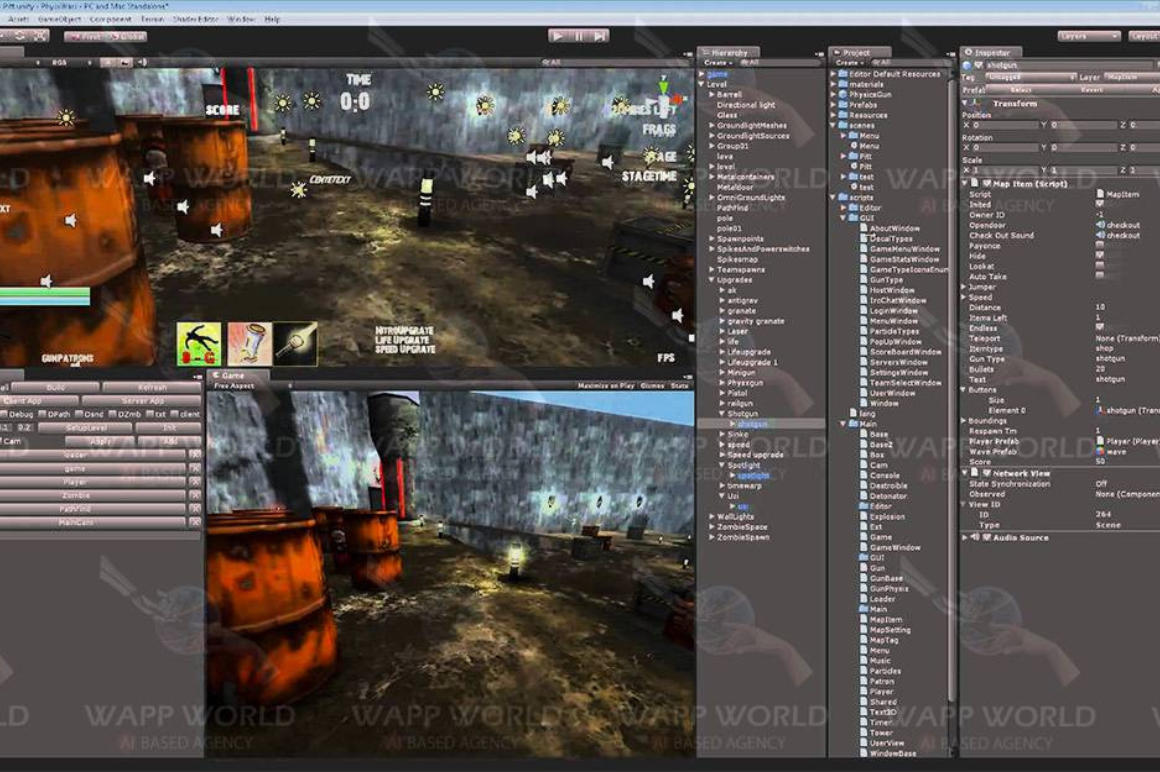
Task: Click the Rotate tool icon
Action: [20, 36]
